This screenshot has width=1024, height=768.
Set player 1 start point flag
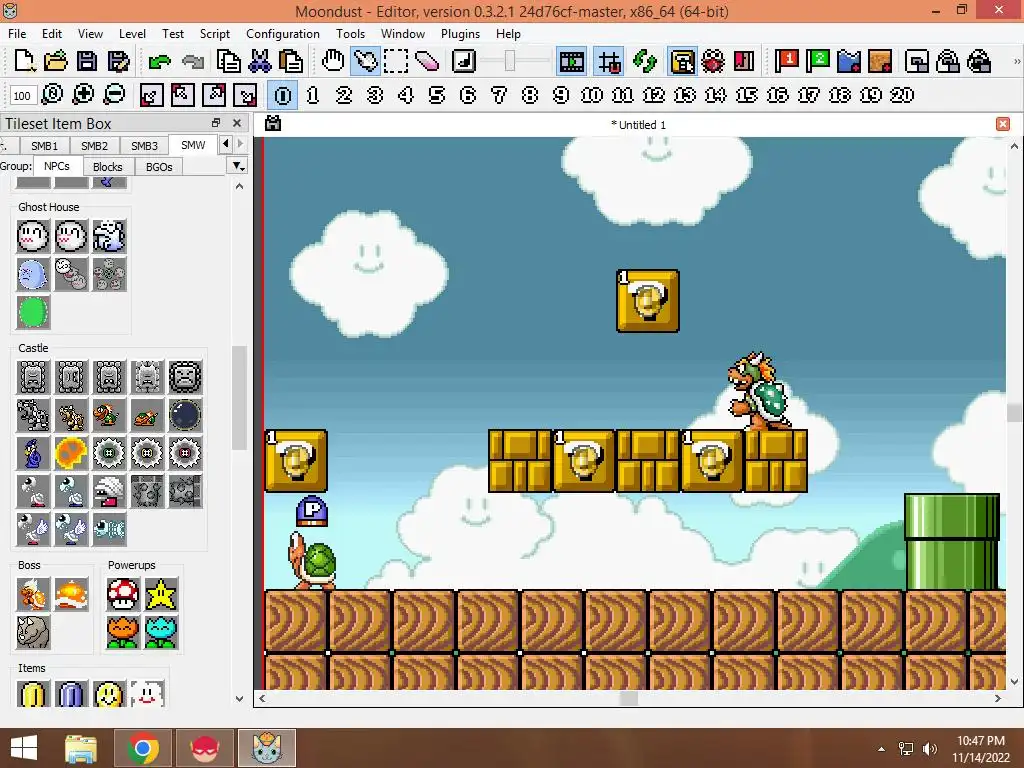[786, 61]
